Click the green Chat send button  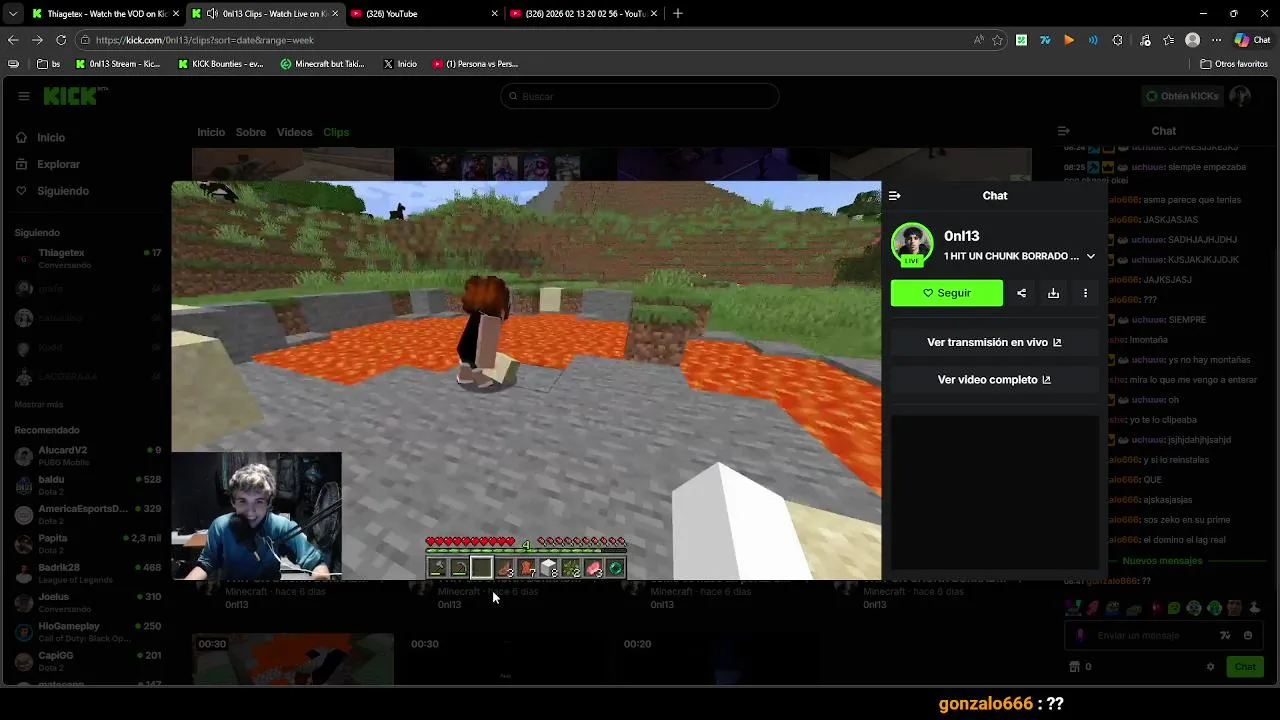tap(1244, 667)
